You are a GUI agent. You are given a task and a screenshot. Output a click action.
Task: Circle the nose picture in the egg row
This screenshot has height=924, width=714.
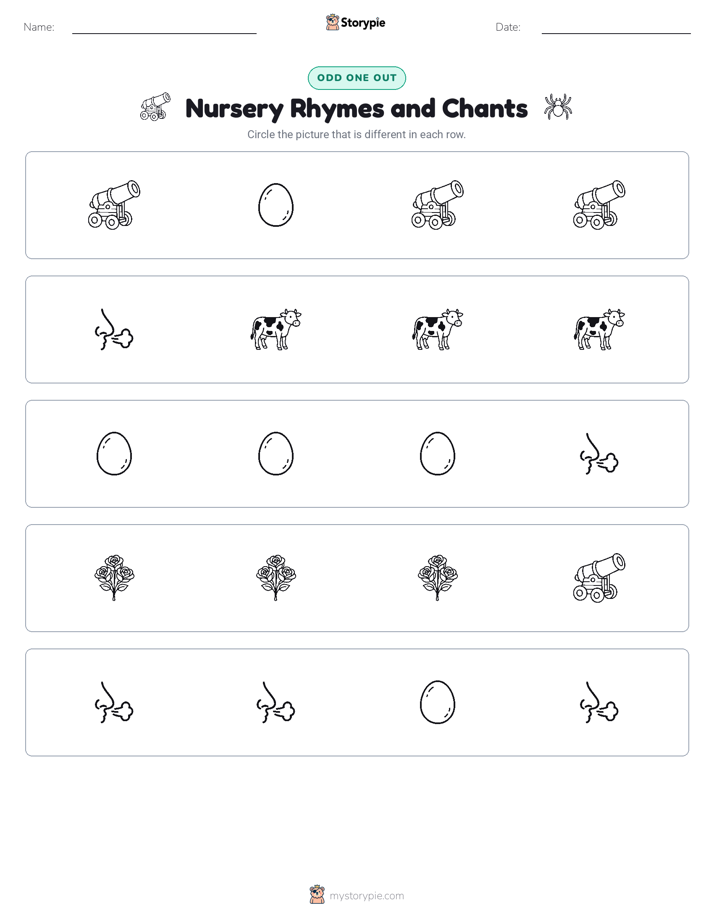[x=599, y=454]
